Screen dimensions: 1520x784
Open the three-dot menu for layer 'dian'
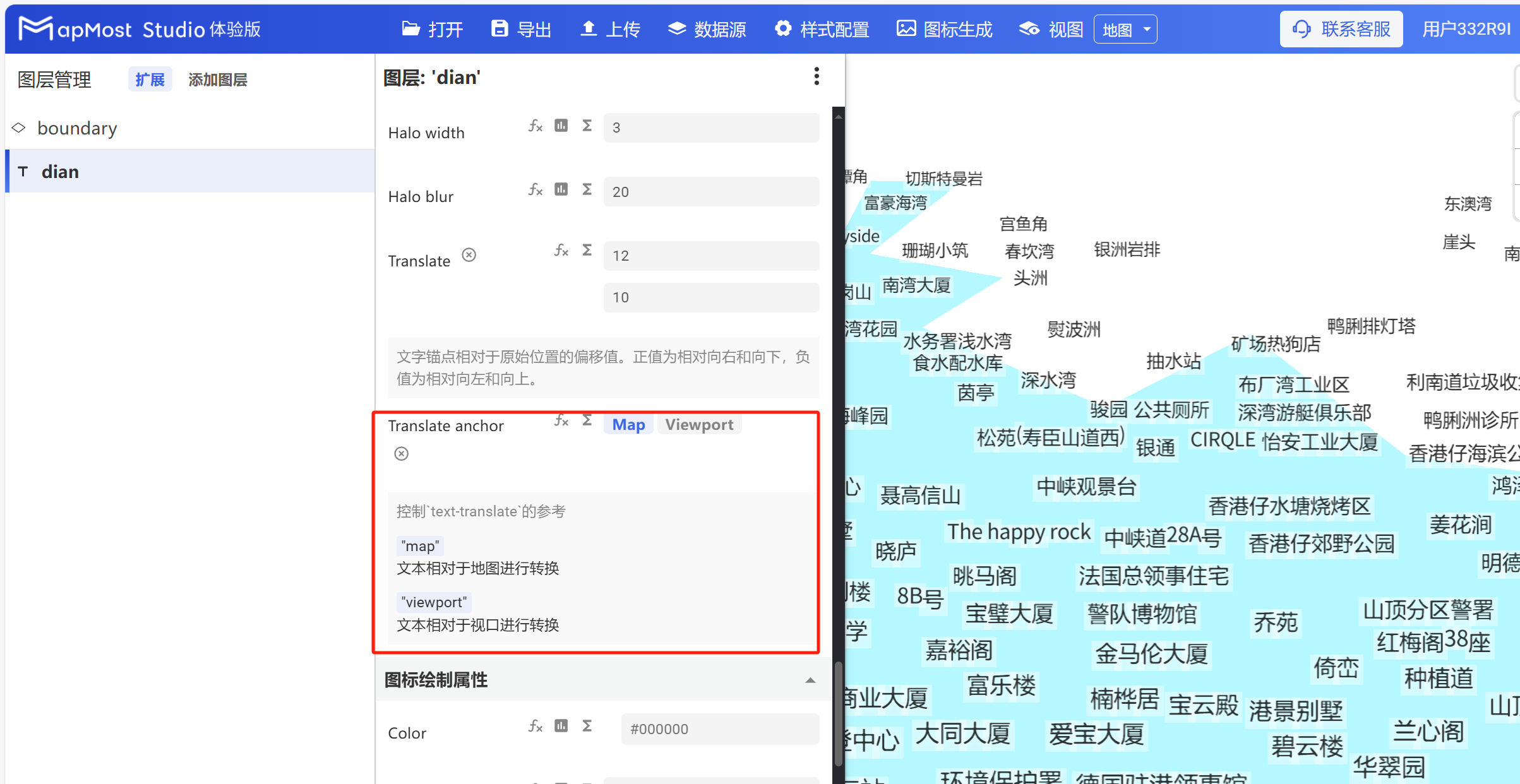pos(816,76)
